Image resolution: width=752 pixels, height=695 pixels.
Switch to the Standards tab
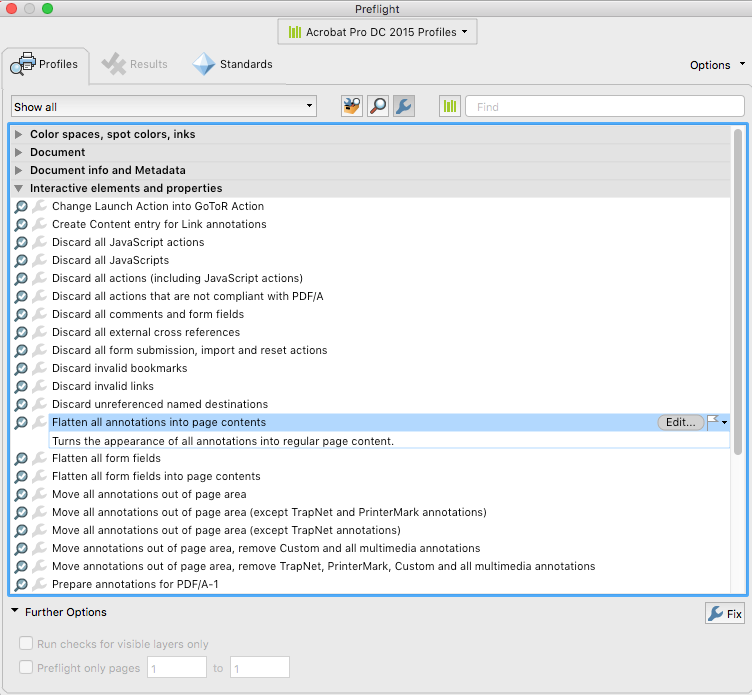233,64
